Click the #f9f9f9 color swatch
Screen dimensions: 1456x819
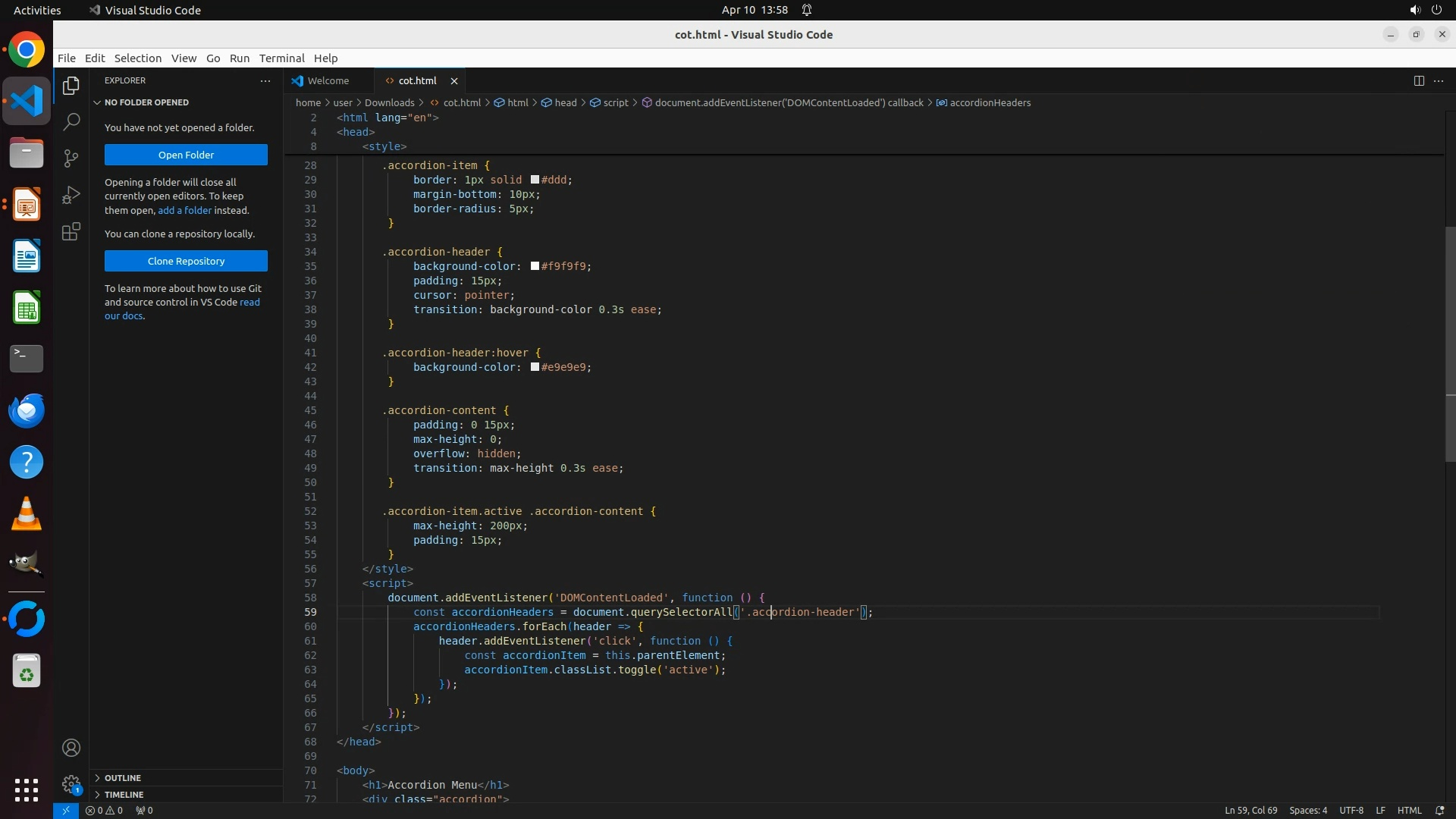pos(535,266)
